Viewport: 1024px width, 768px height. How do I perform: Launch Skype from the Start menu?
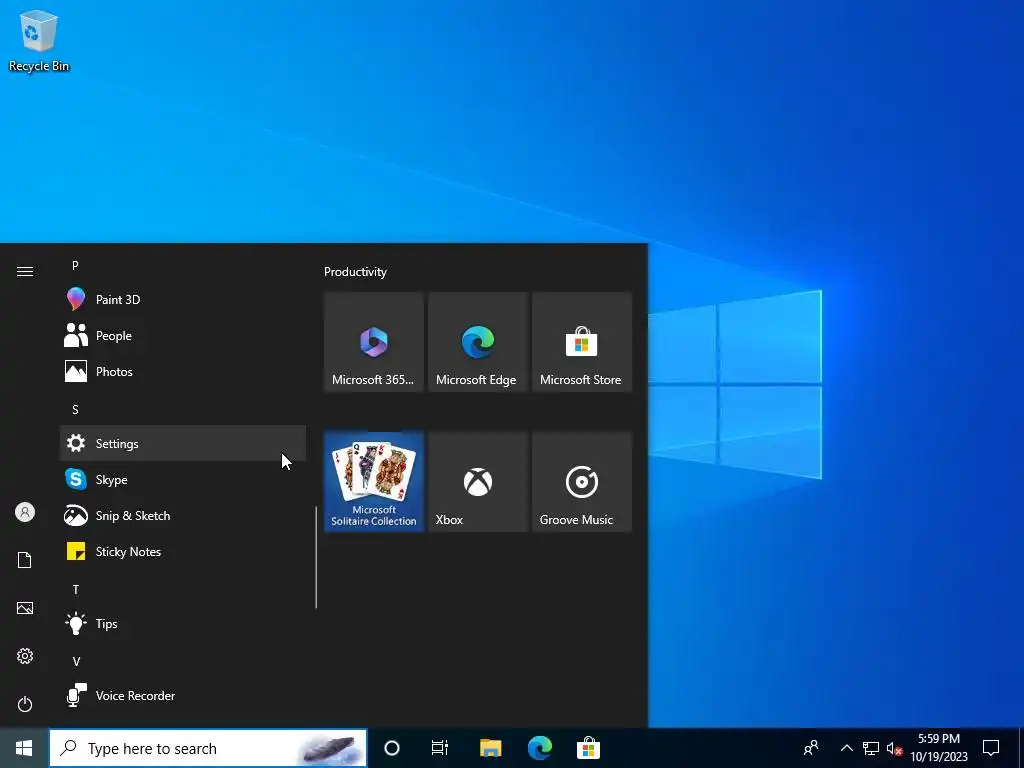(x=183, y=479)
